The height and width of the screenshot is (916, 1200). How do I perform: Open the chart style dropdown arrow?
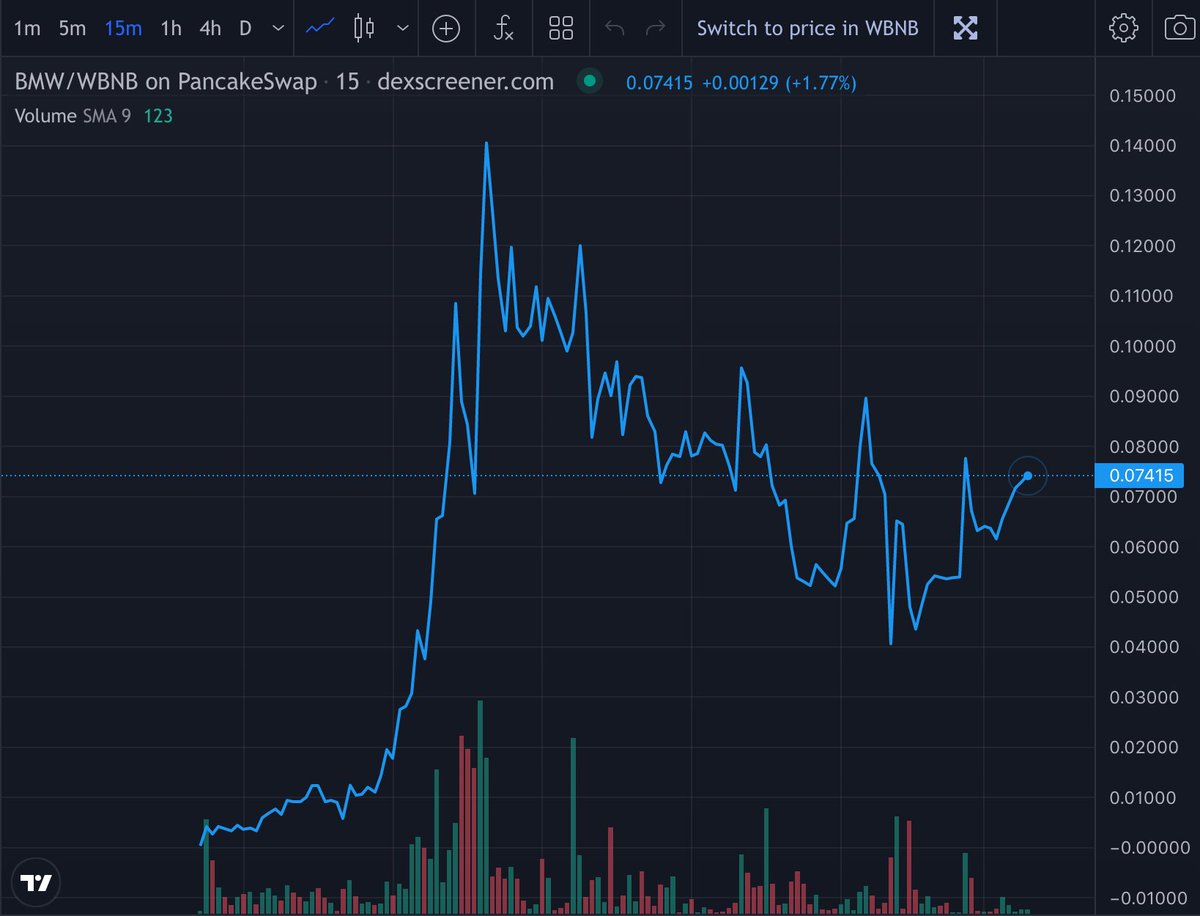pos(402,28)
